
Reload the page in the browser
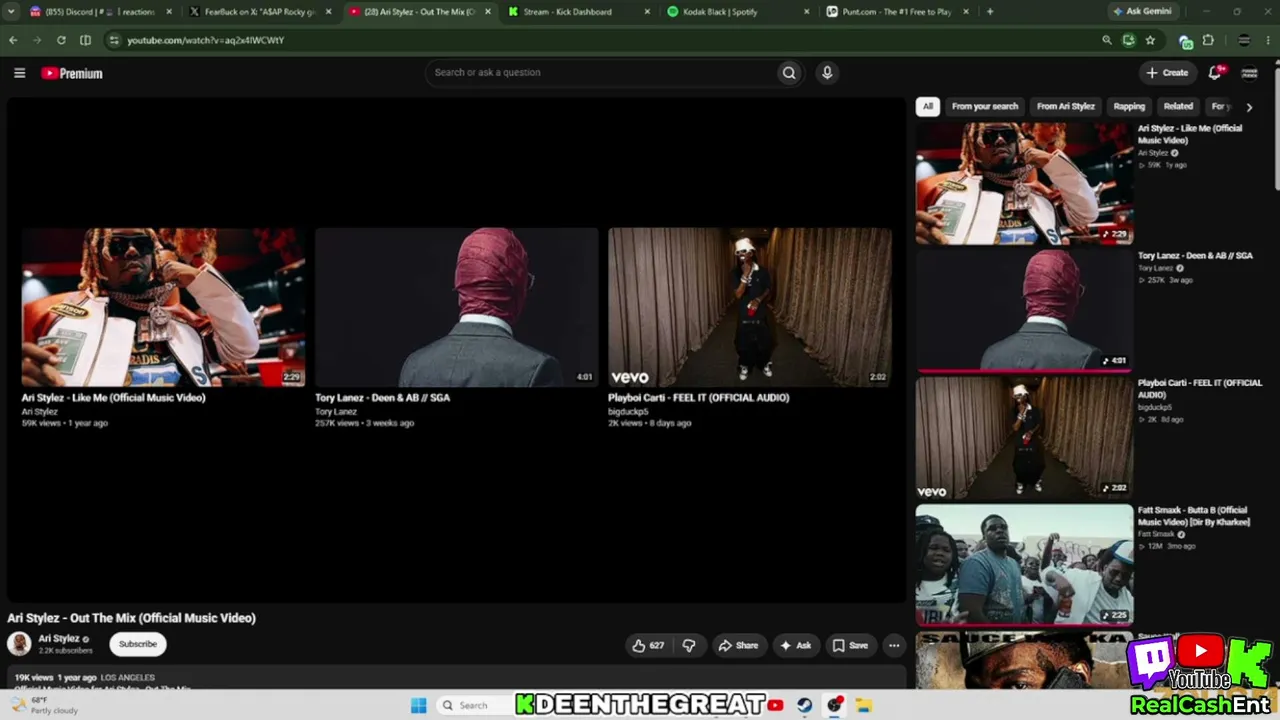pos(61,40)
